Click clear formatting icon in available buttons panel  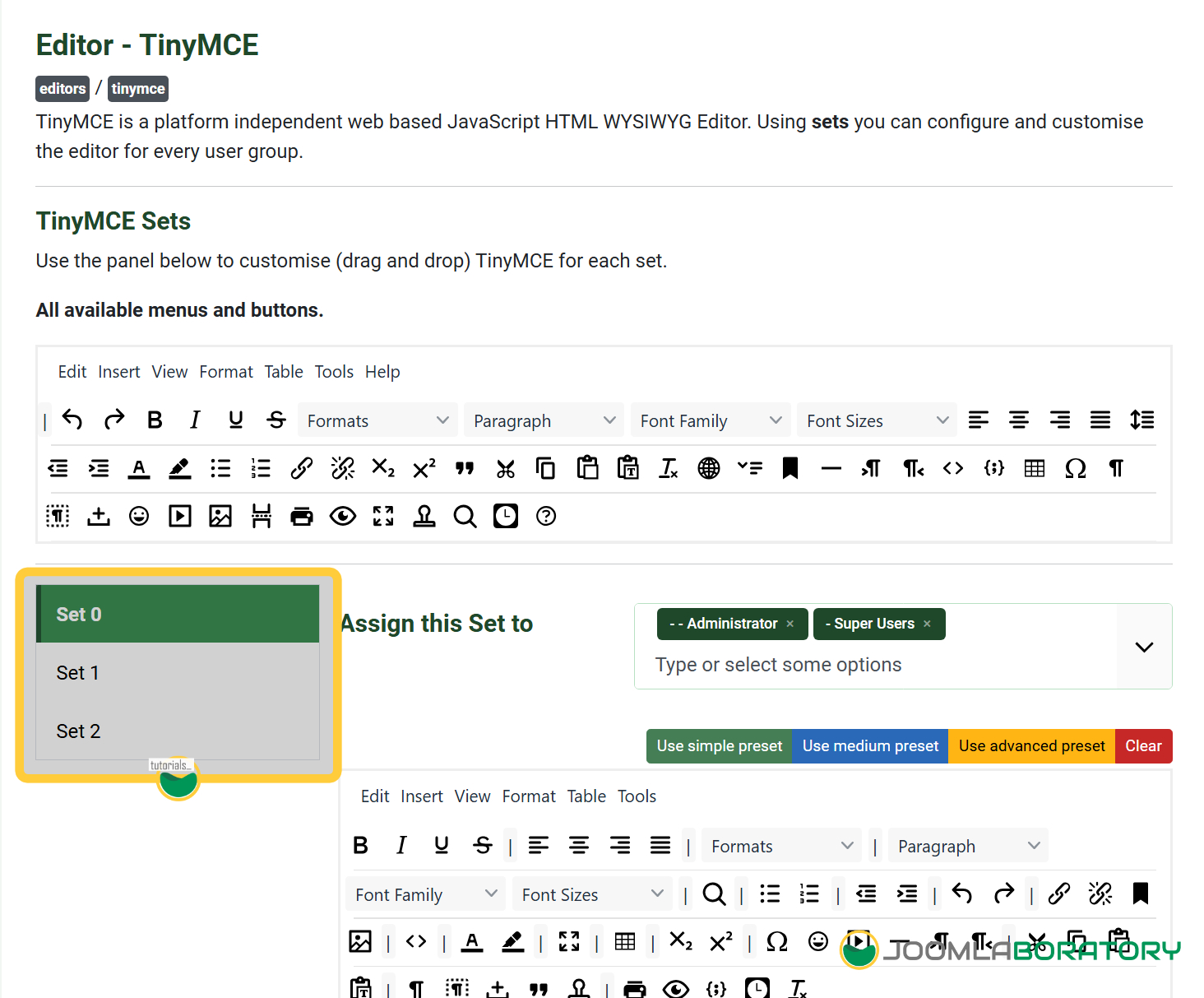669,468
